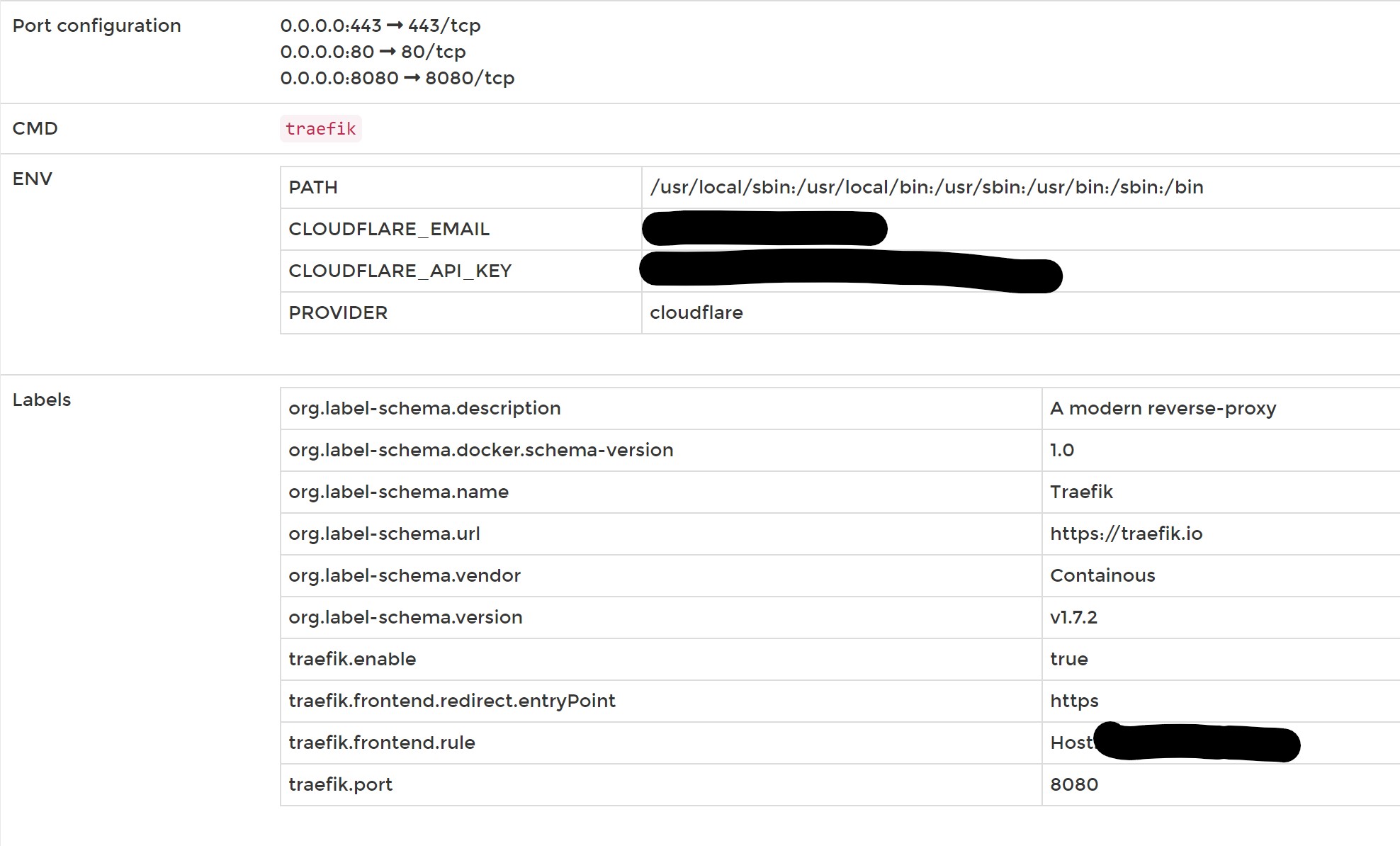Click the 0.0.0.0:443 port mapping line
This screenshot has width=1400, height=846.
pos(380,26)
